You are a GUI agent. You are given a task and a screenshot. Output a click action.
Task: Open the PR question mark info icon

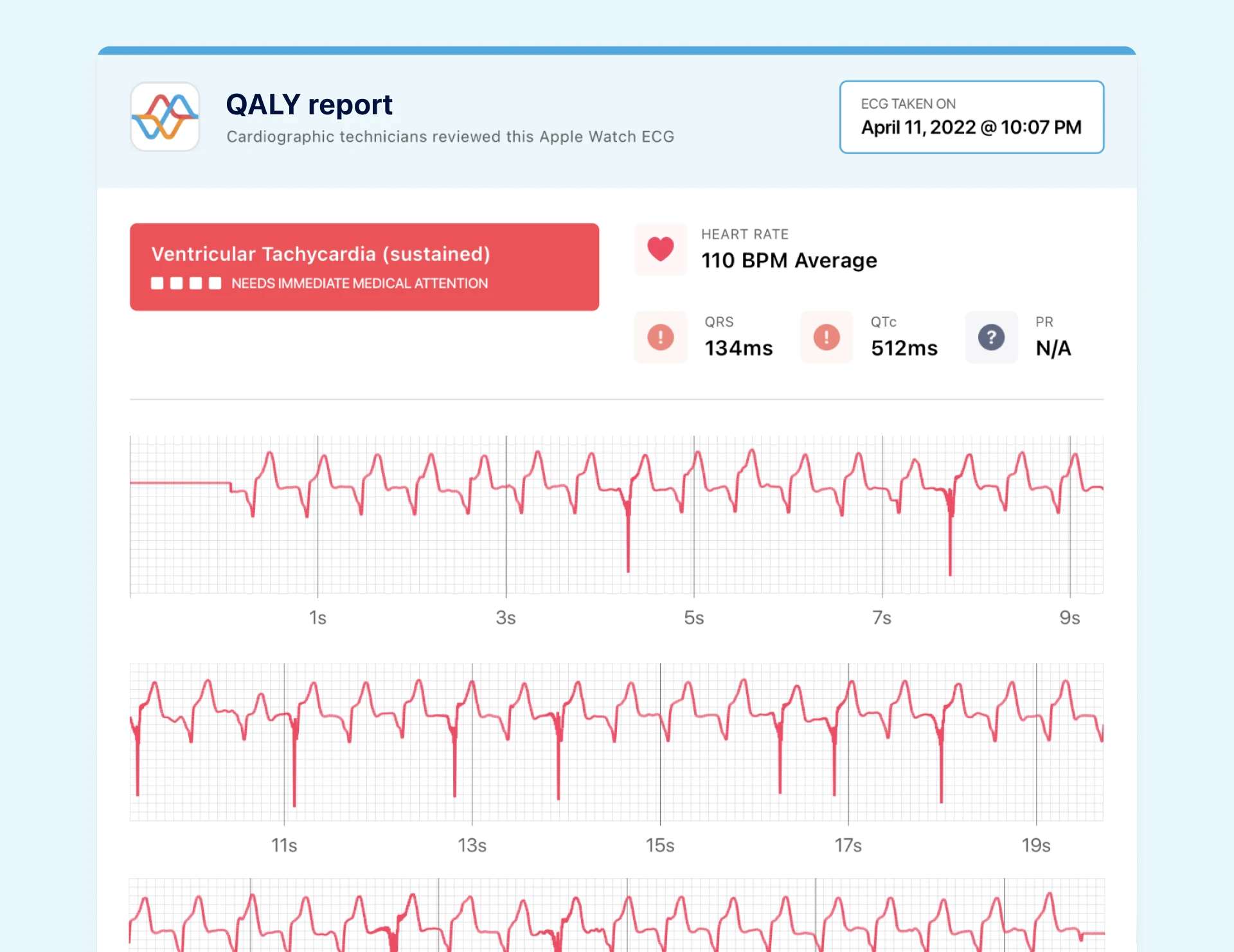click(x=992, y=337)
